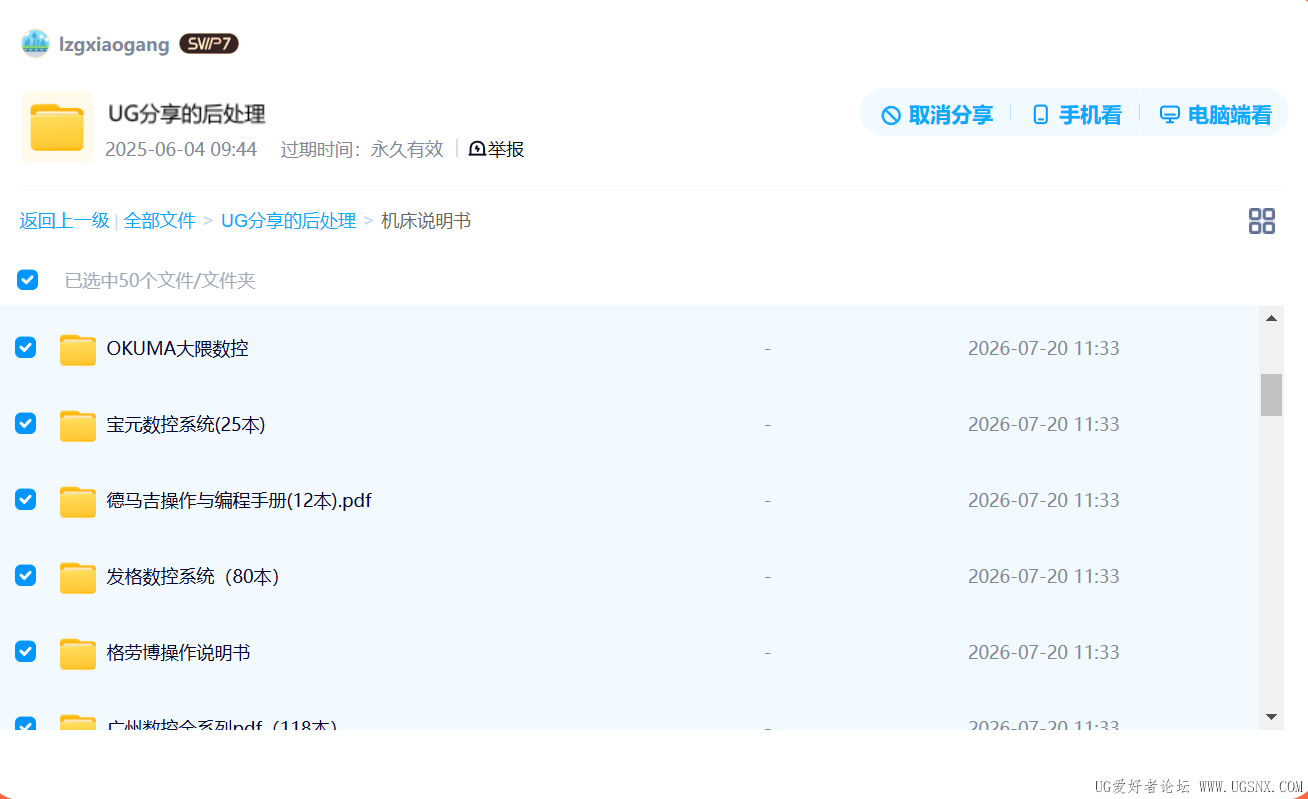This screenshot has height=799, width=1308.
Task: Uncheck the 德马吉操作与编程手册 checkbox
Action: 25,500
